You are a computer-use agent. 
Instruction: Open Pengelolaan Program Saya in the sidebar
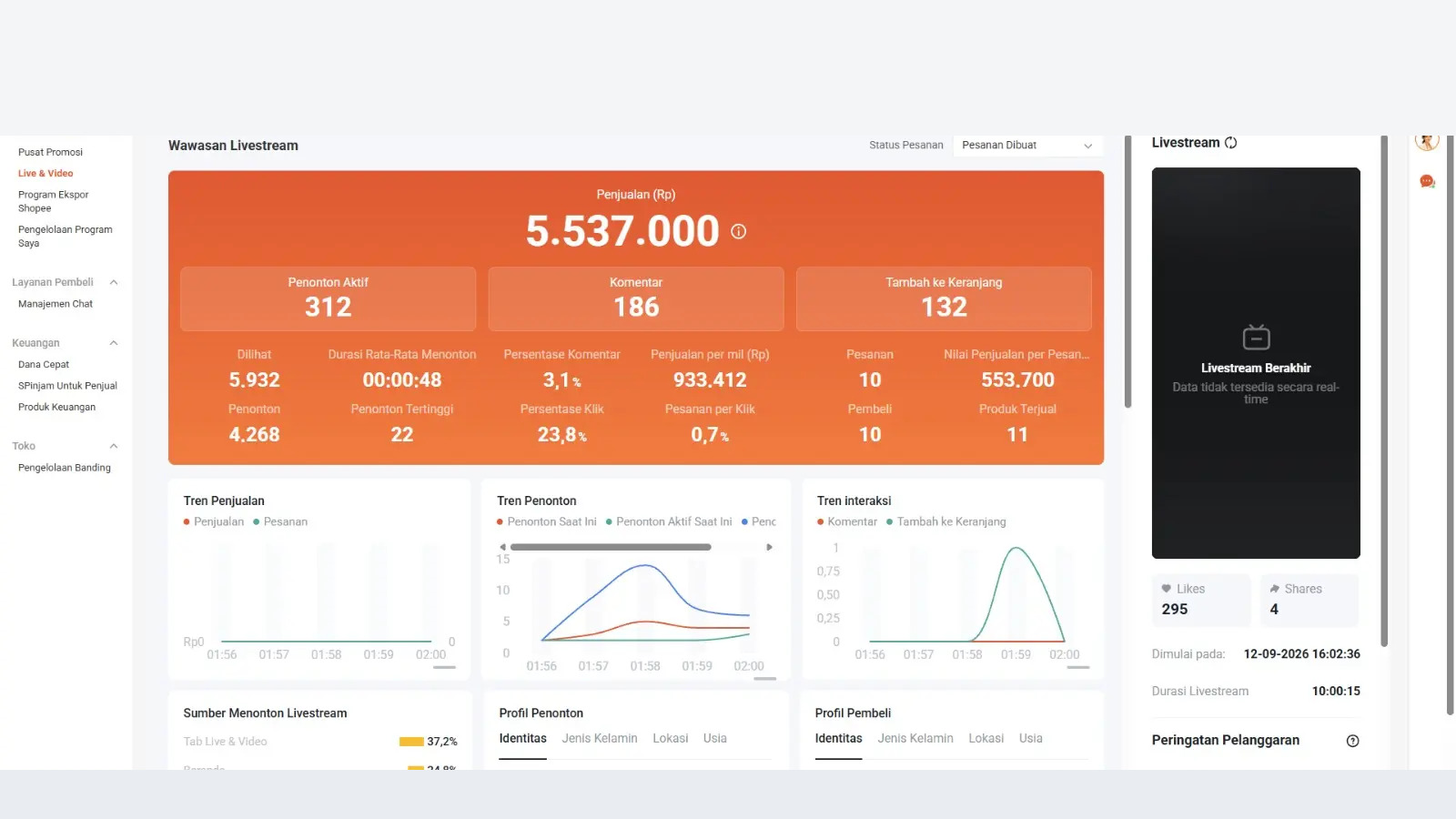click(66, 237)
